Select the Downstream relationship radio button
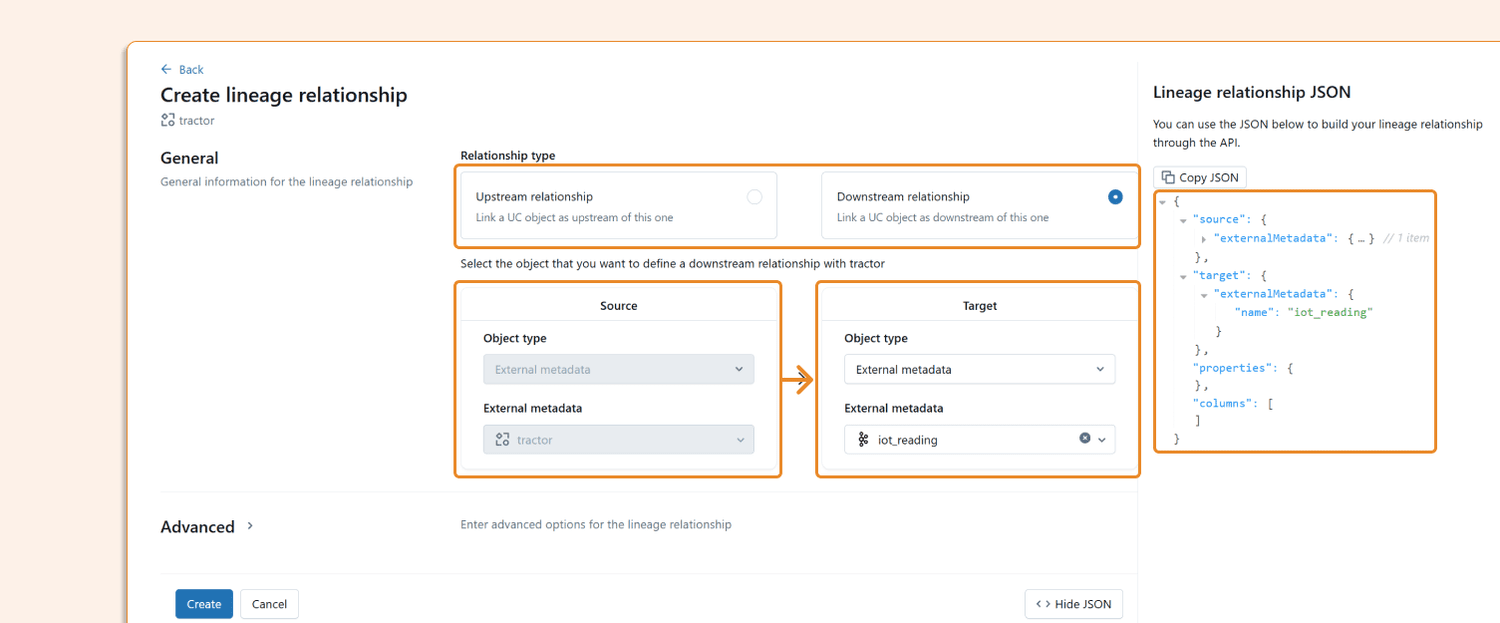 1115,197
